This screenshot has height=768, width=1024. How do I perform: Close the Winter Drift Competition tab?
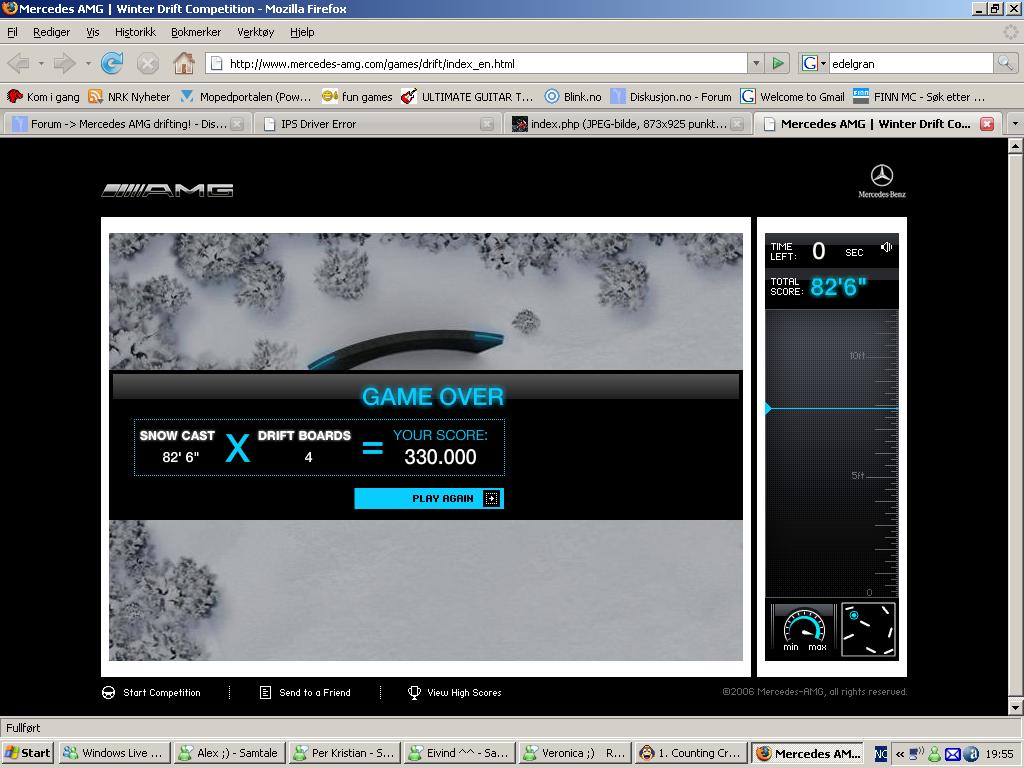987,123
